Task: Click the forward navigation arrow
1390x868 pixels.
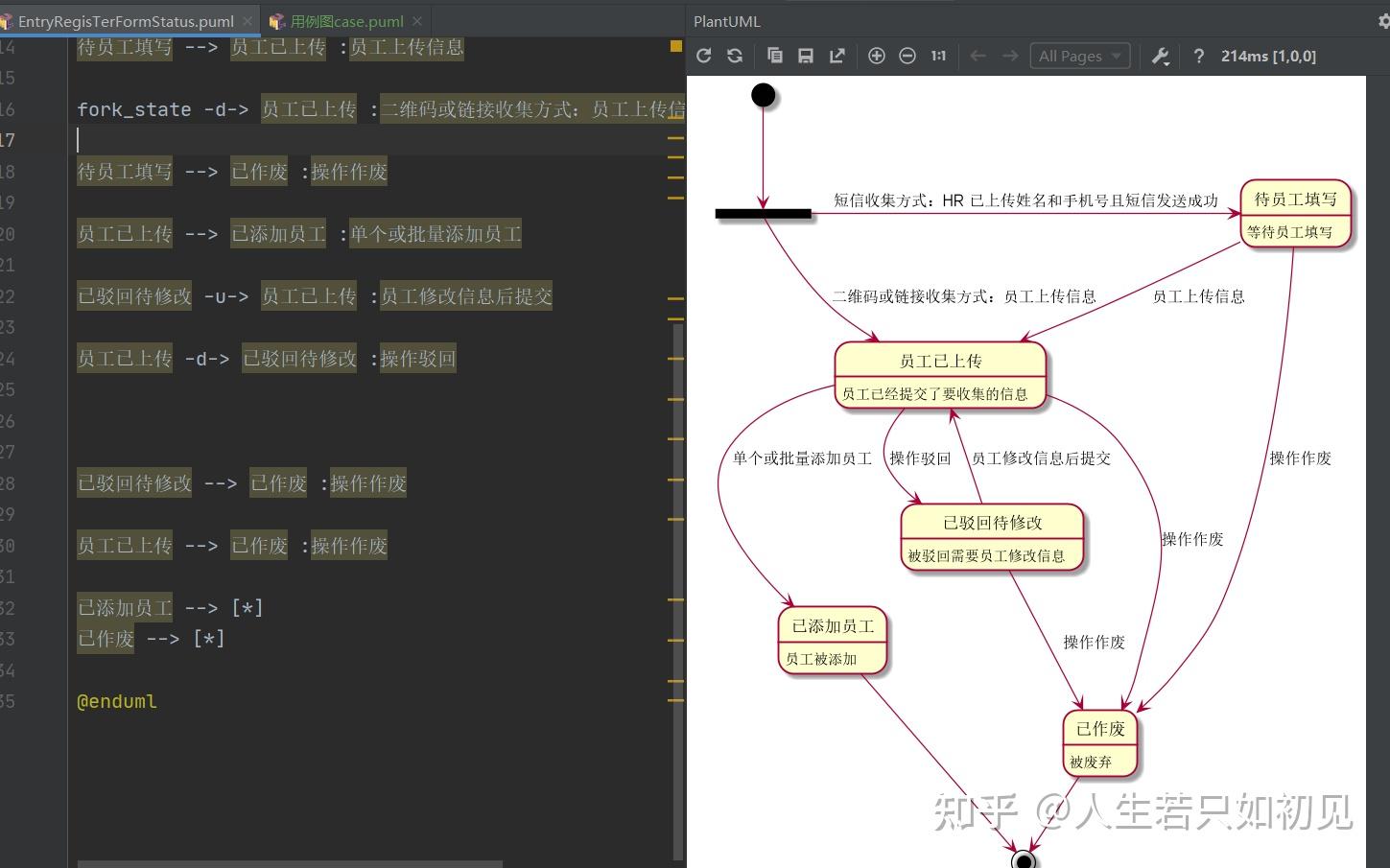Action: pyautogui.click(x=1009, y=56)
